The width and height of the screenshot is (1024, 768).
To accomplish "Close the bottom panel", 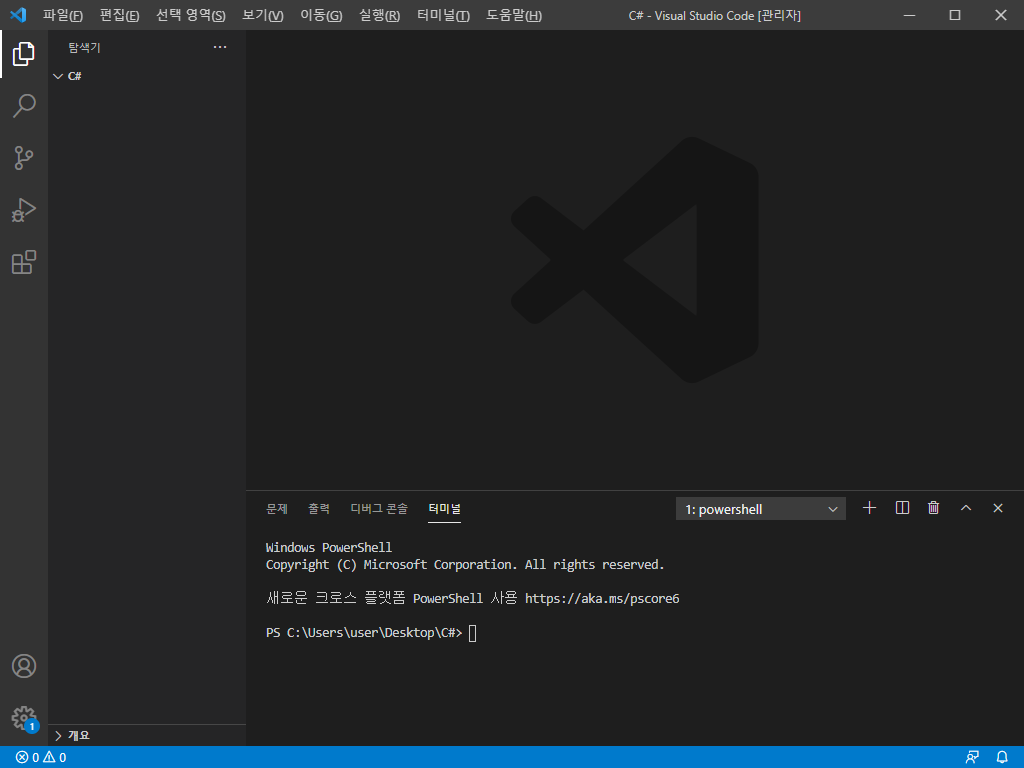I will (998, 508).
